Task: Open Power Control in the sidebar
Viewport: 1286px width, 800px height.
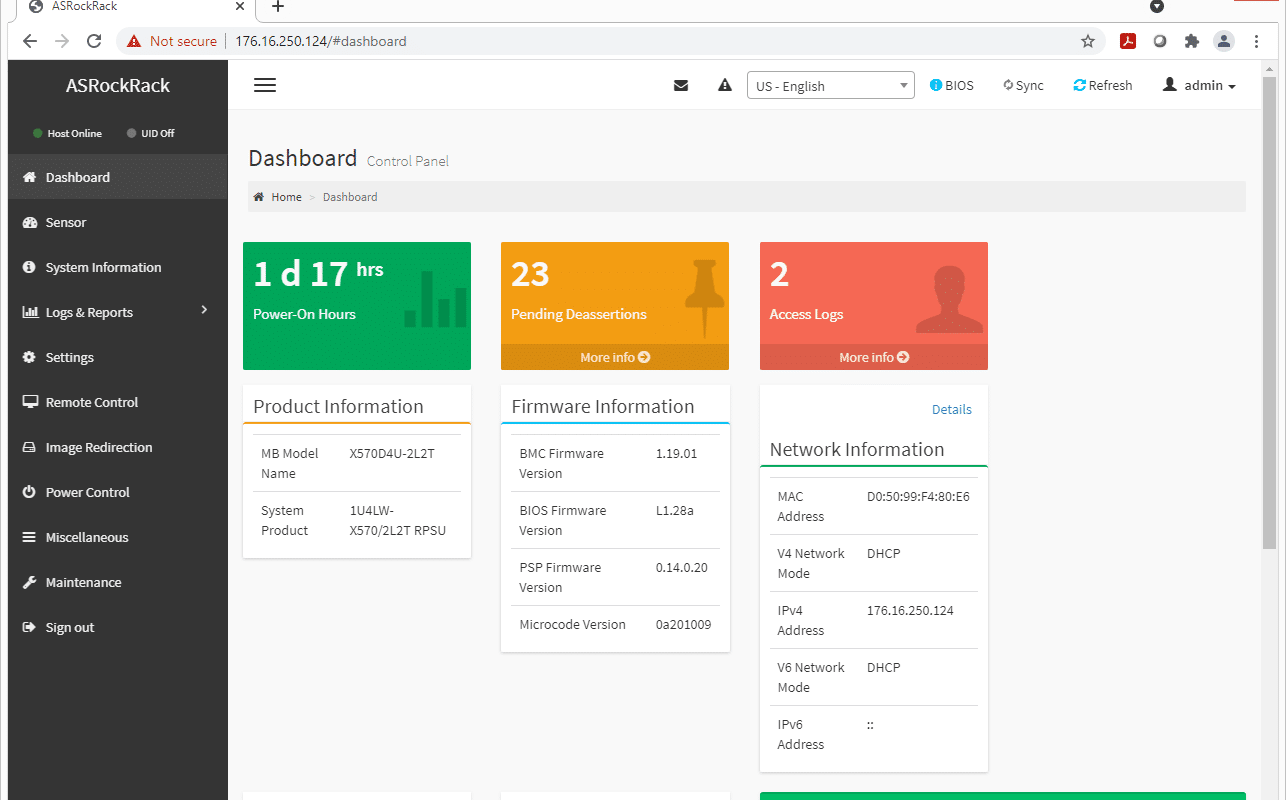Action: point(118,492)
